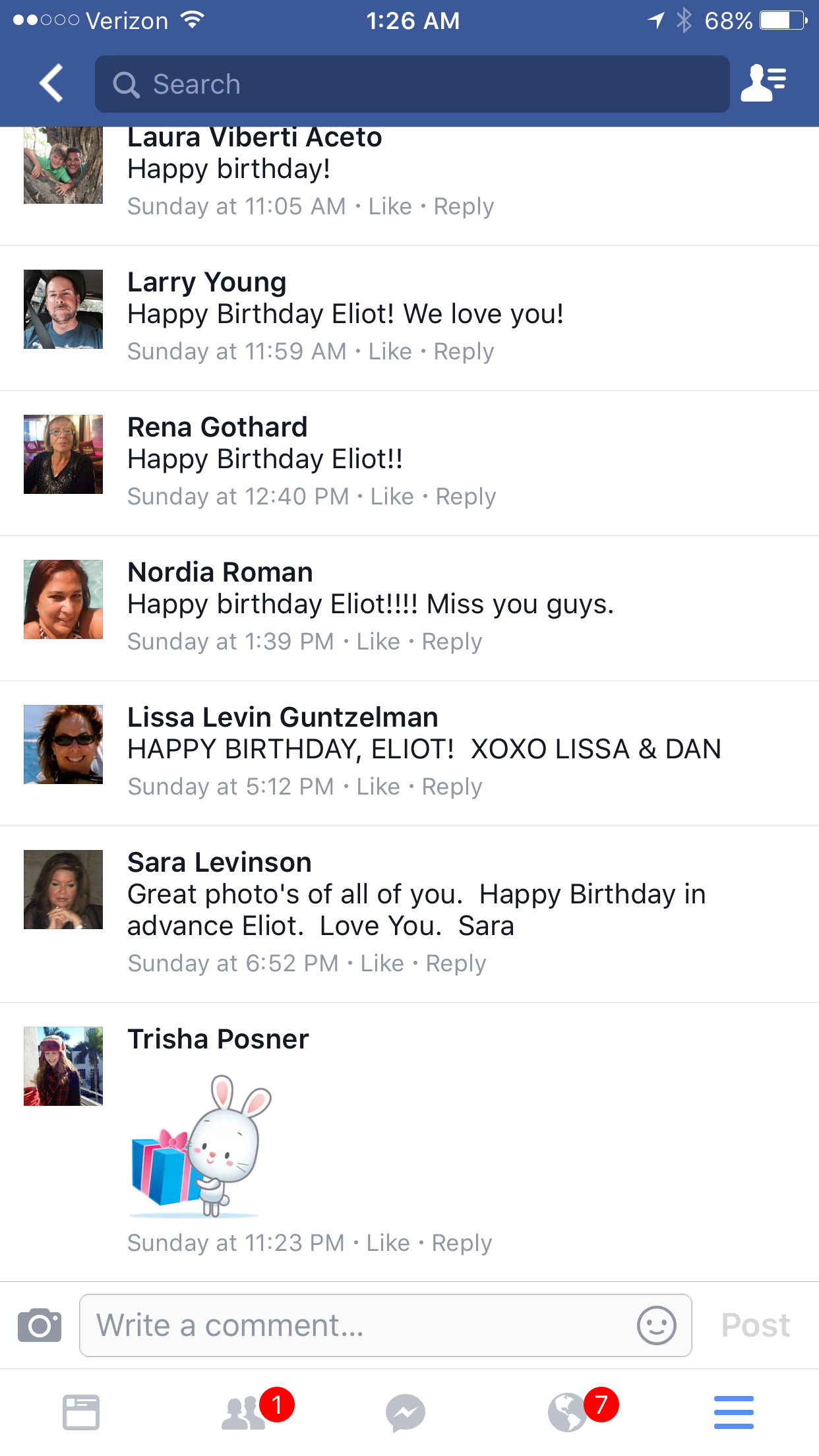Open the Messenger tab icon
Screen dimensions: 819x1456
405,1412
